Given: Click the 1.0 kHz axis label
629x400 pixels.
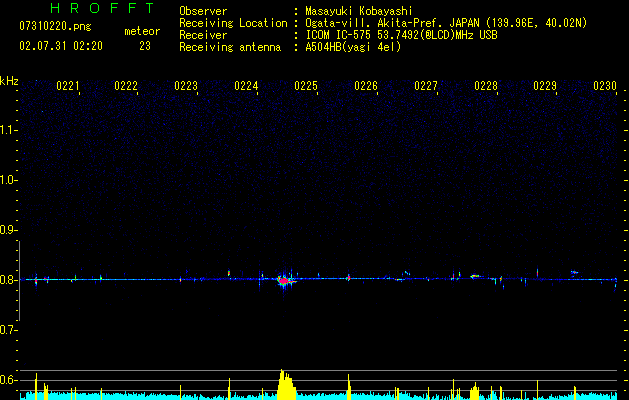Looking at the screenshot, I should (9, 180).
